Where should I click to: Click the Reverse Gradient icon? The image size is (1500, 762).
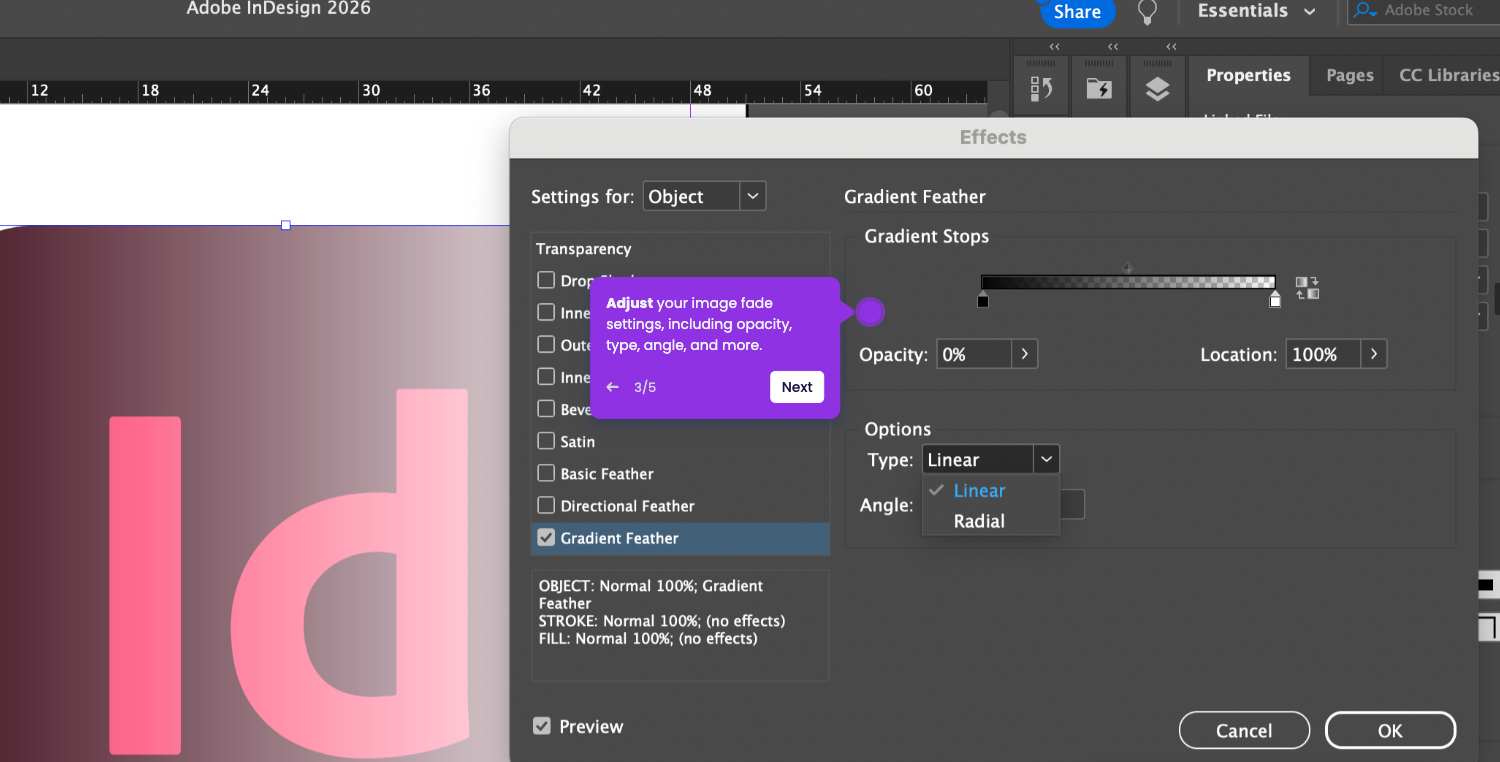pos(1307,288)
